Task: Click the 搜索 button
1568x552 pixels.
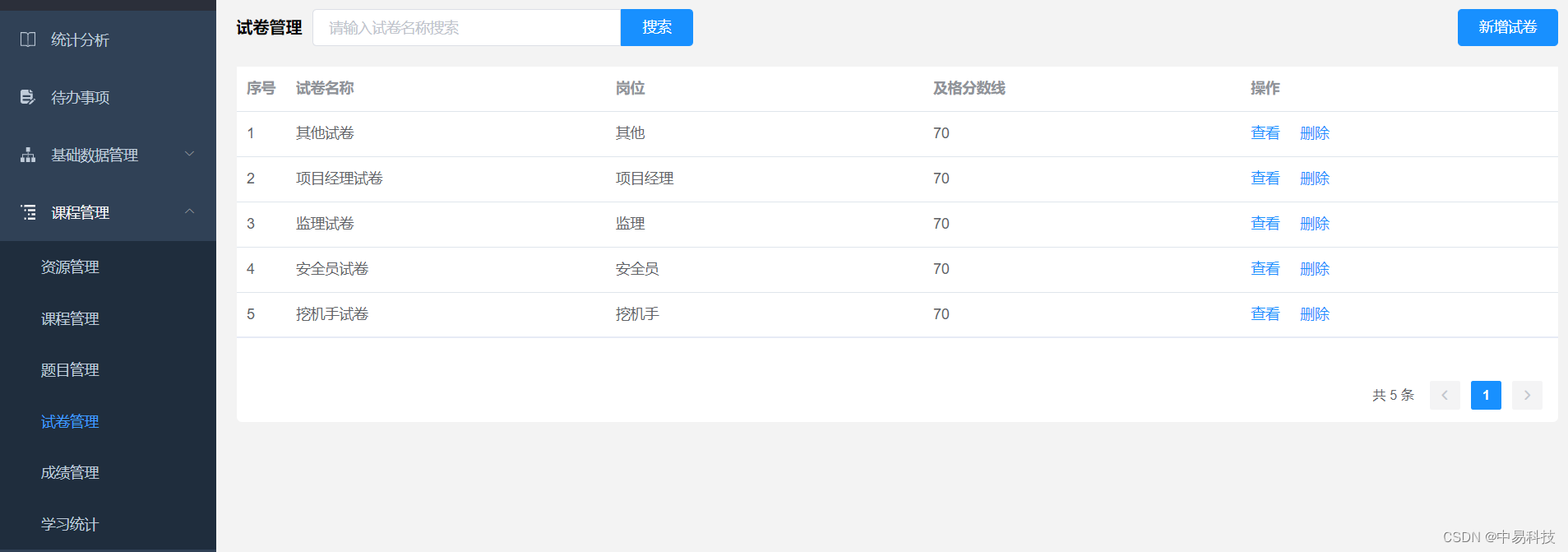Action: coord(657,27)
